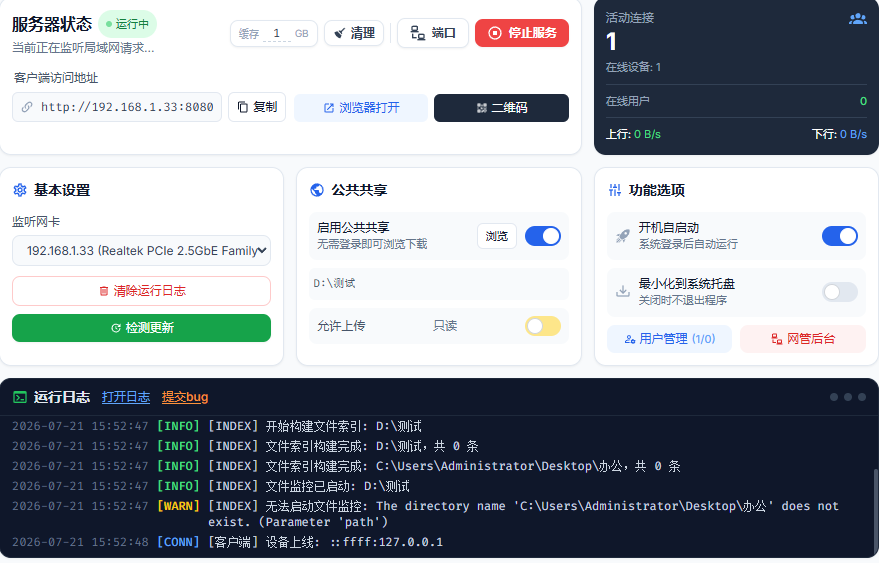The image size is (879, 563).
Task: Show the QR code
Action: [501, 108]
